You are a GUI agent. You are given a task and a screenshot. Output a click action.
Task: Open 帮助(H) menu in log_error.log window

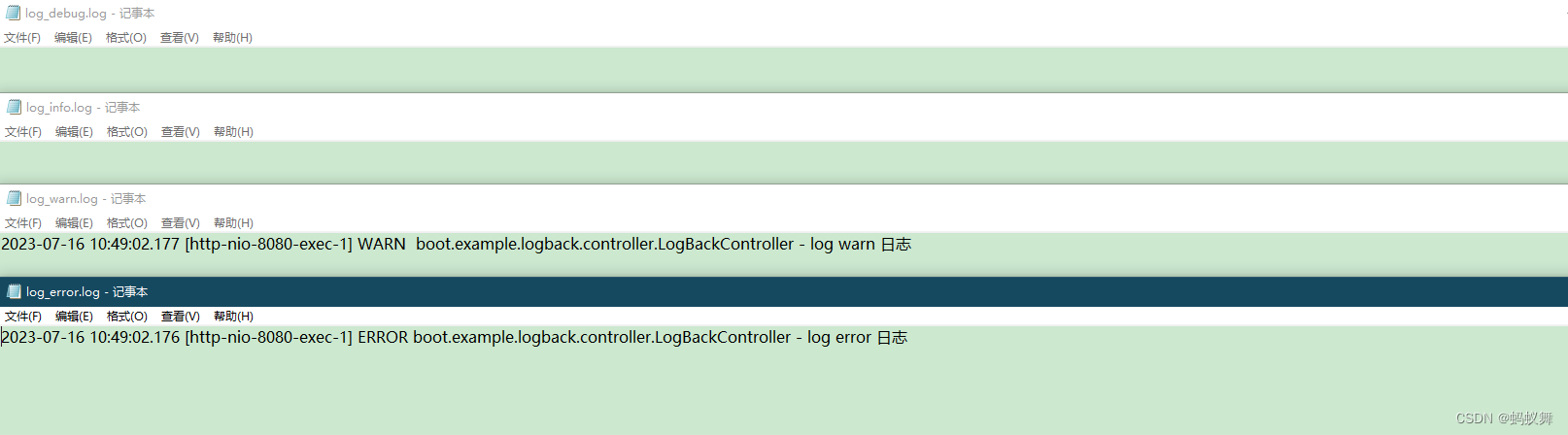coord(233,317)
